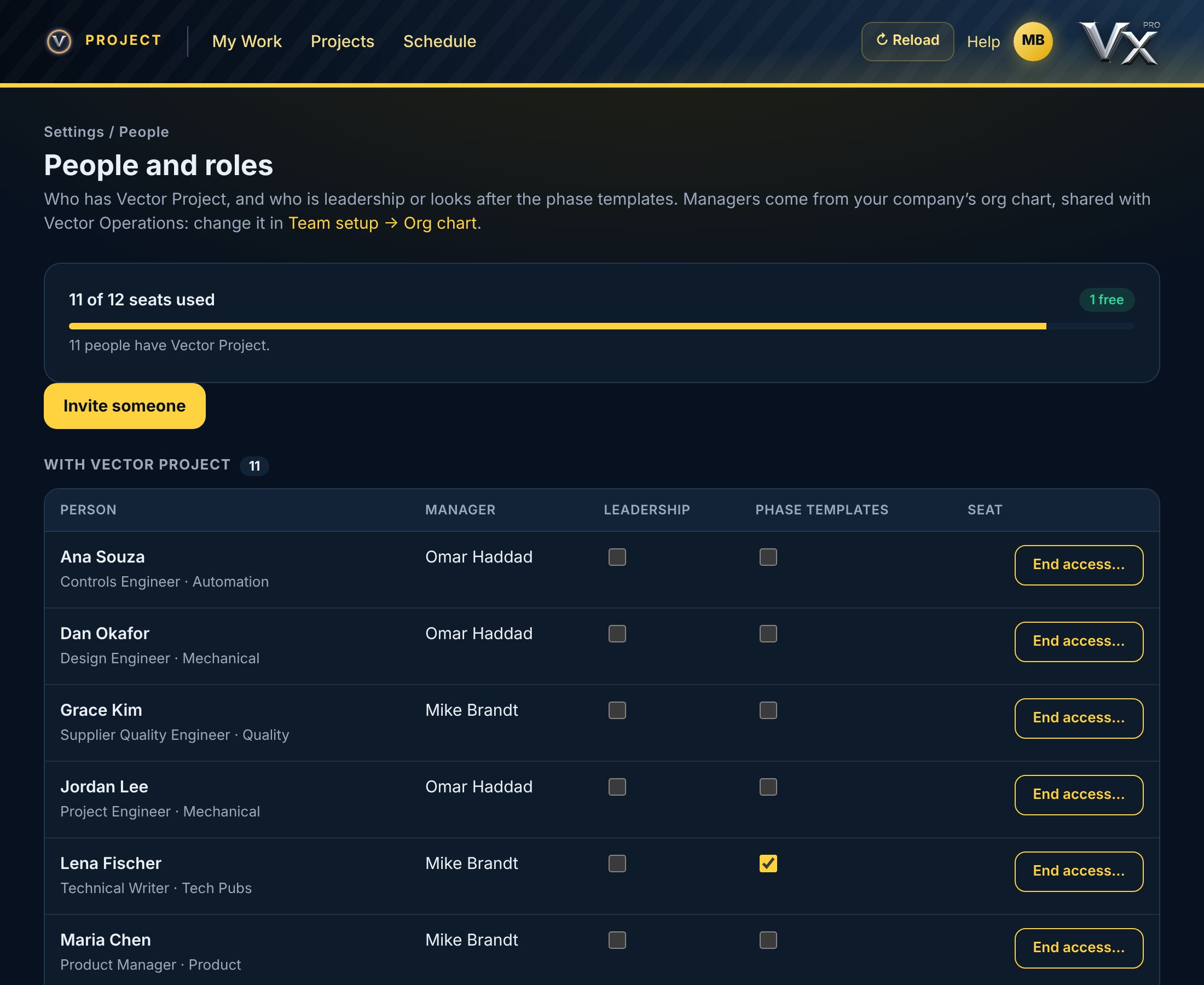
Task: Check Phase Templates box for Grace Kim
Action: click(x=768, y=710)
